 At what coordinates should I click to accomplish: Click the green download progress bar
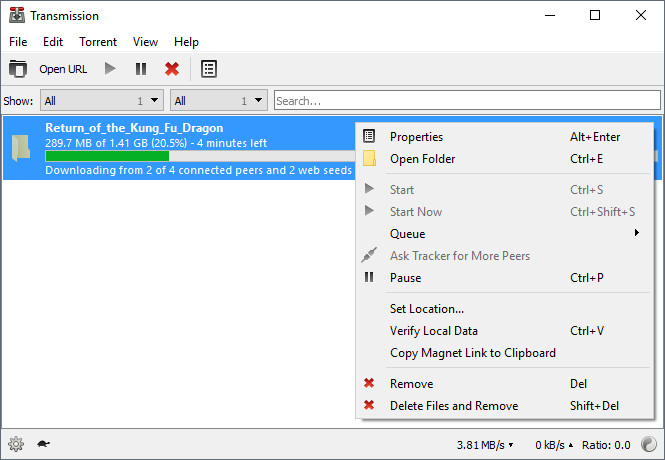(x=106, y=156)
